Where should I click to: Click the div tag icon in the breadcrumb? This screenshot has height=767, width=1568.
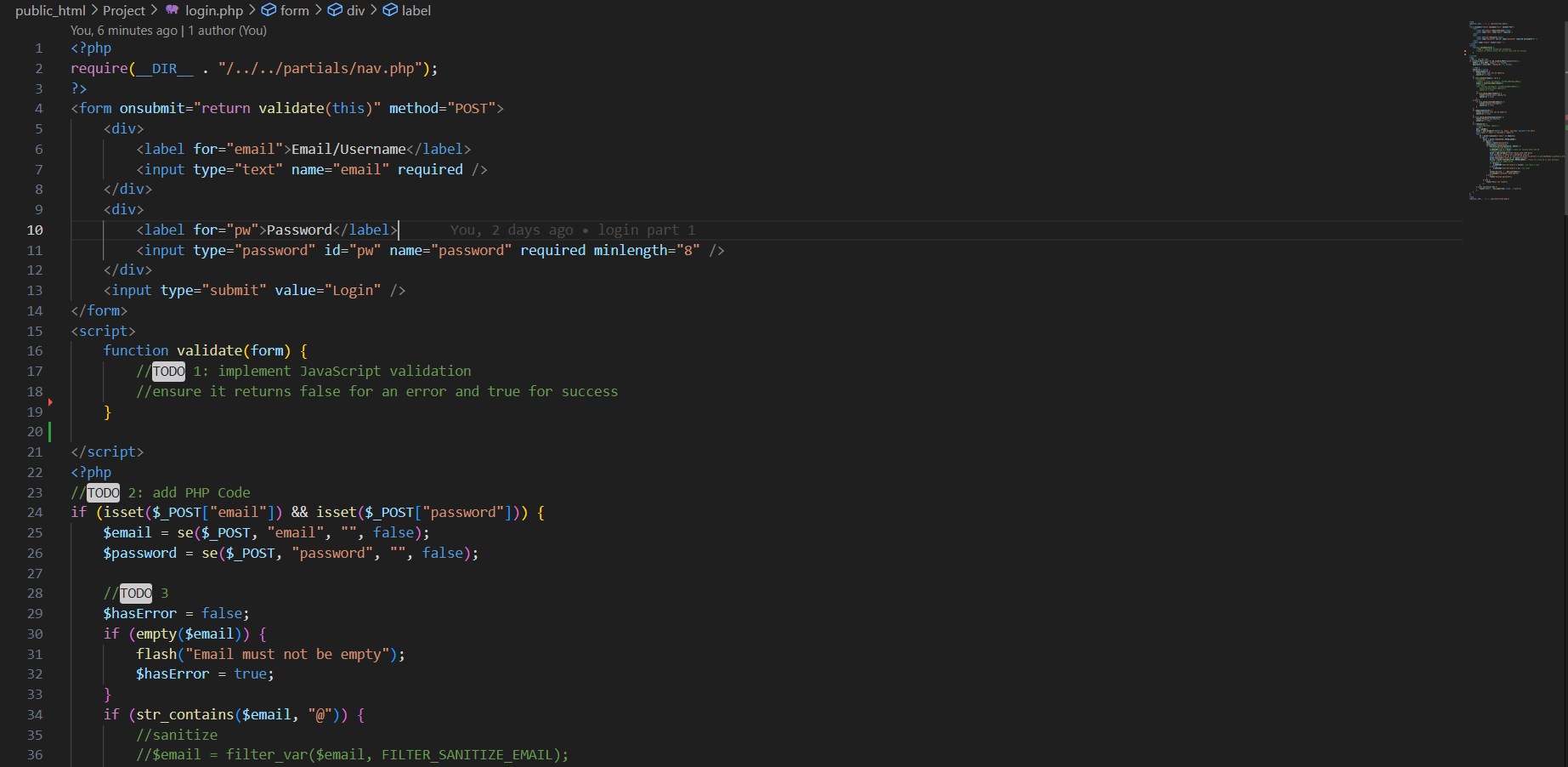click(x=335, y=10)
